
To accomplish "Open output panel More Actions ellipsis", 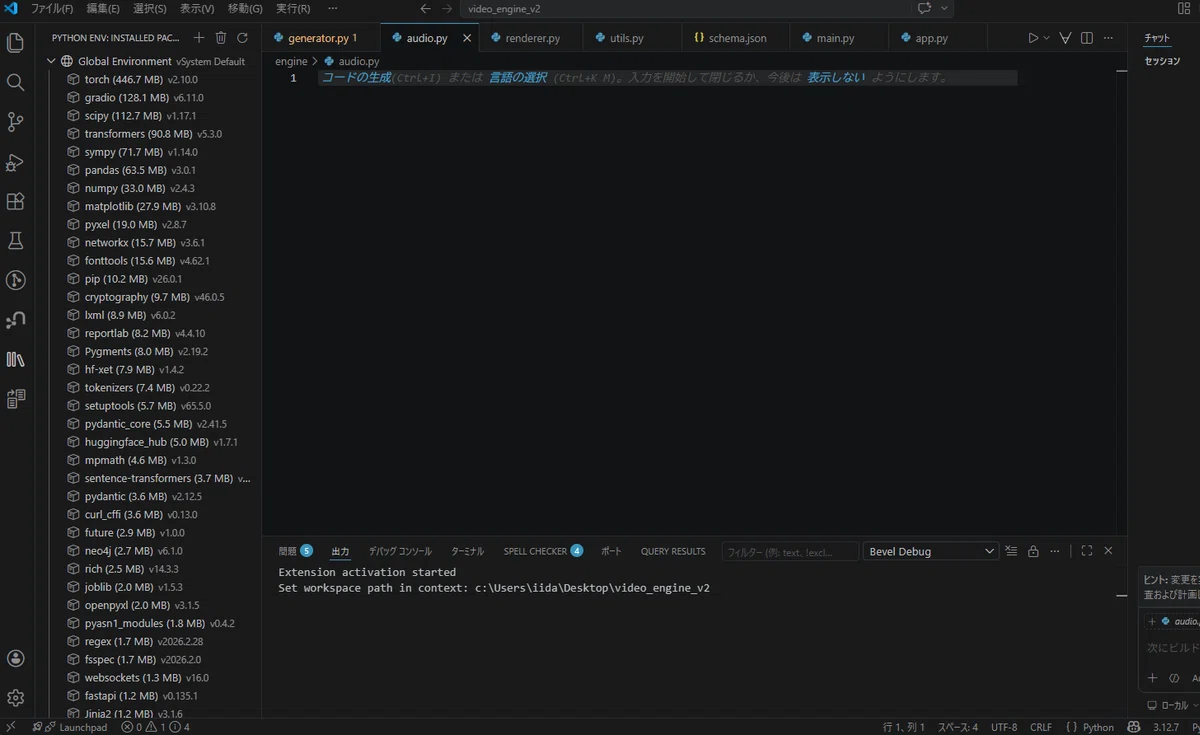I will point(1056,551).
